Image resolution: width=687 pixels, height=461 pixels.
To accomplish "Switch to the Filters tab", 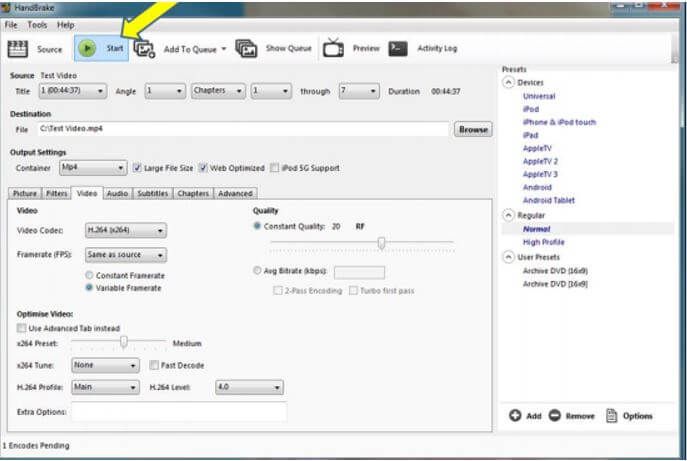I will point(57,193).
